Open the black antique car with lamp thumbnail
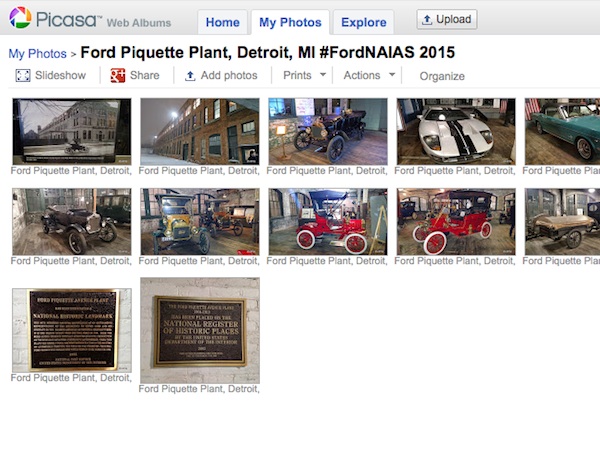This screenshot has height=476, width=600. coord(328,132)
